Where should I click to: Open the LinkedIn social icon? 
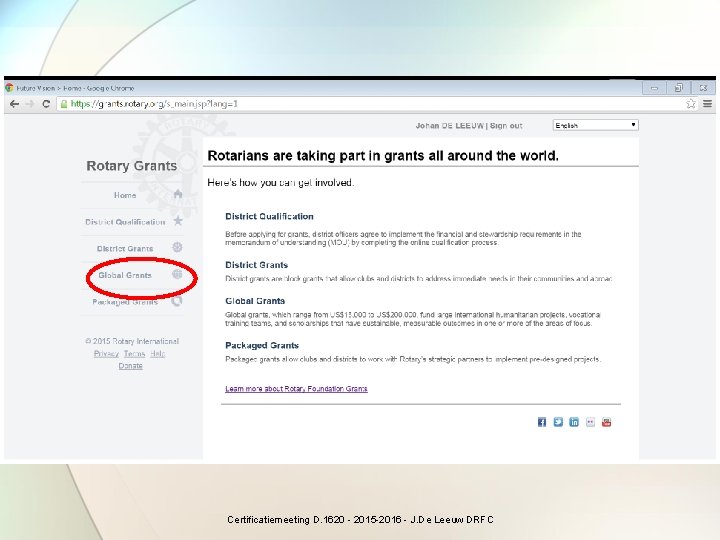(x=574, y=422)
